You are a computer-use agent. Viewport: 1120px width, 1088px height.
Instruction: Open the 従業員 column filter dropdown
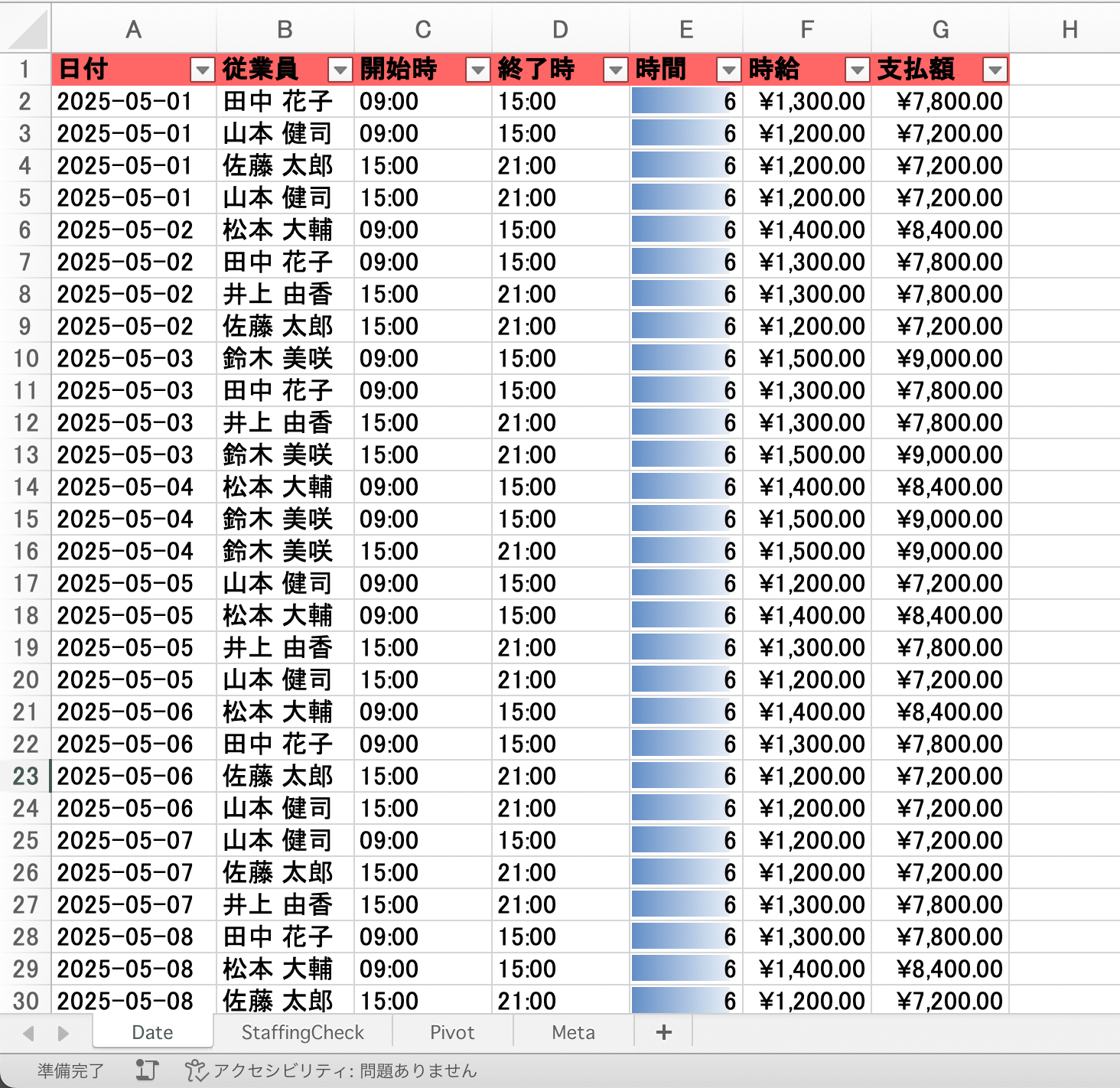(x=340, y=70)
